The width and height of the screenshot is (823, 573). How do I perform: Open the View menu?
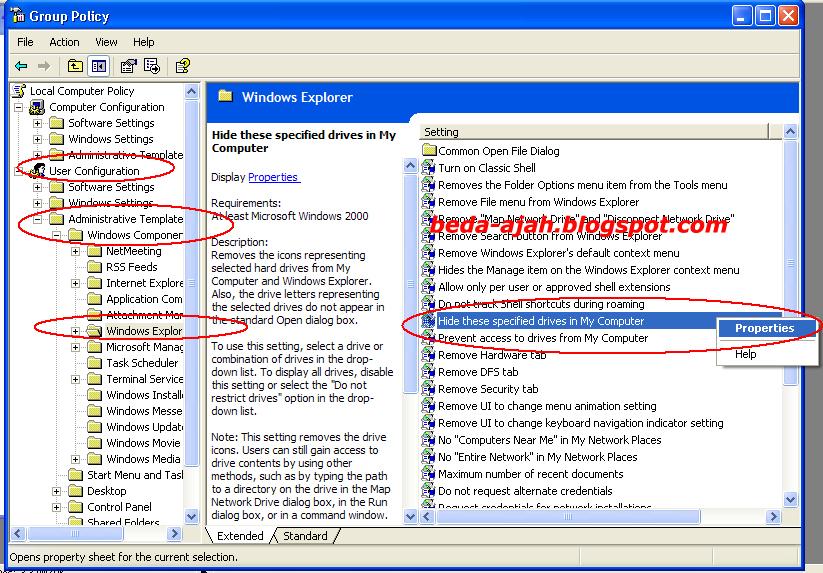106,42
